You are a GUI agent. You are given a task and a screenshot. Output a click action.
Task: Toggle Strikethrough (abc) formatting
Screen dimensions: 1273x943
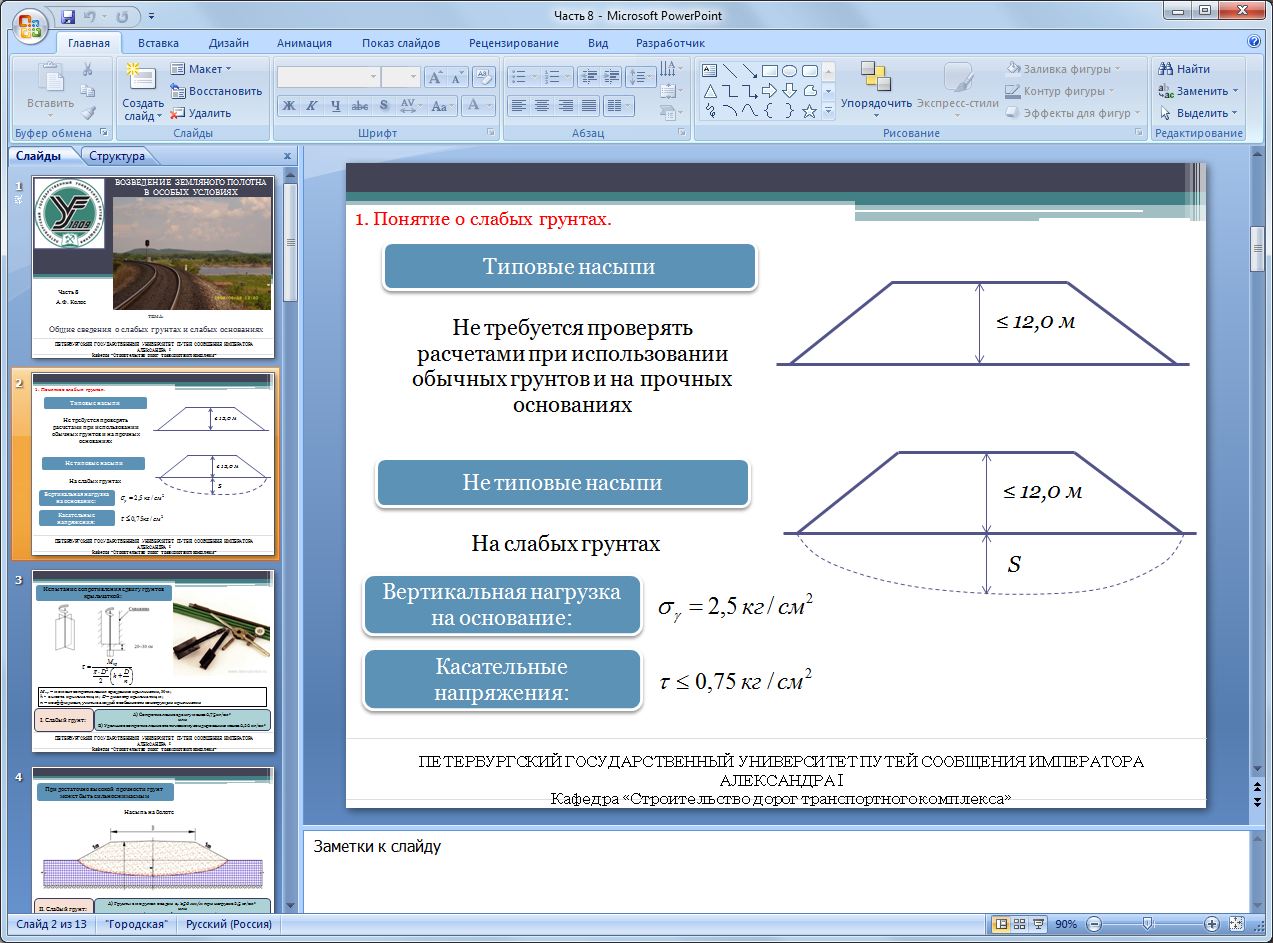[360, 105]
